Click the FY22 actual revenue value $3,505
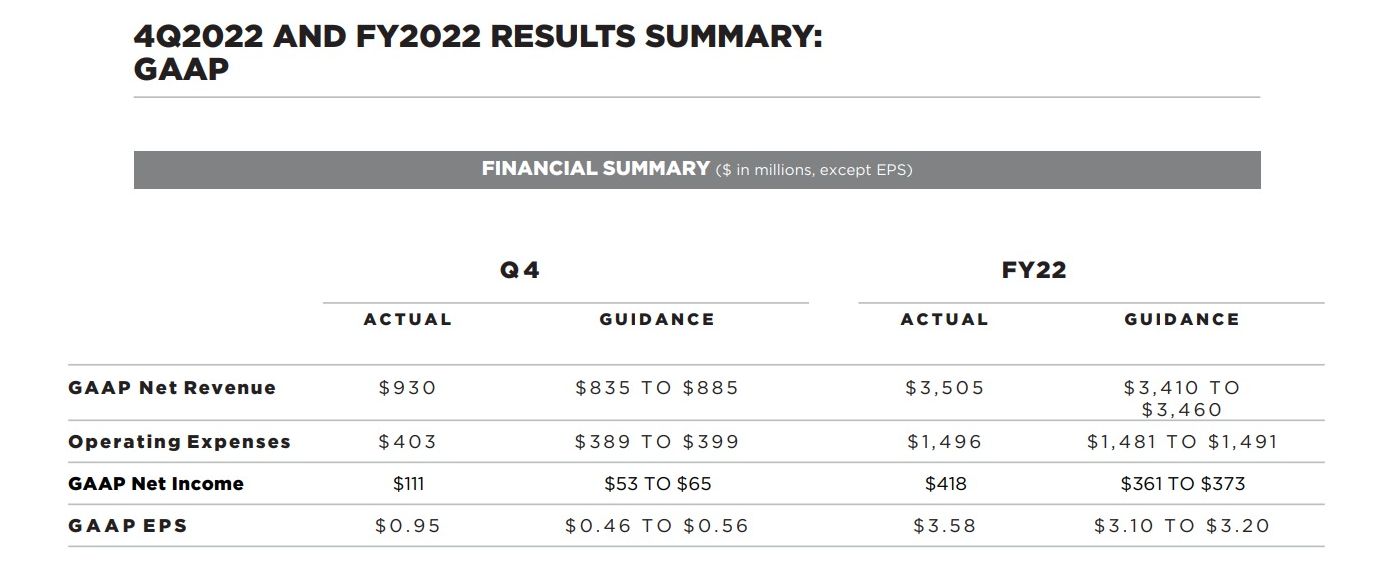 [945, 388]
